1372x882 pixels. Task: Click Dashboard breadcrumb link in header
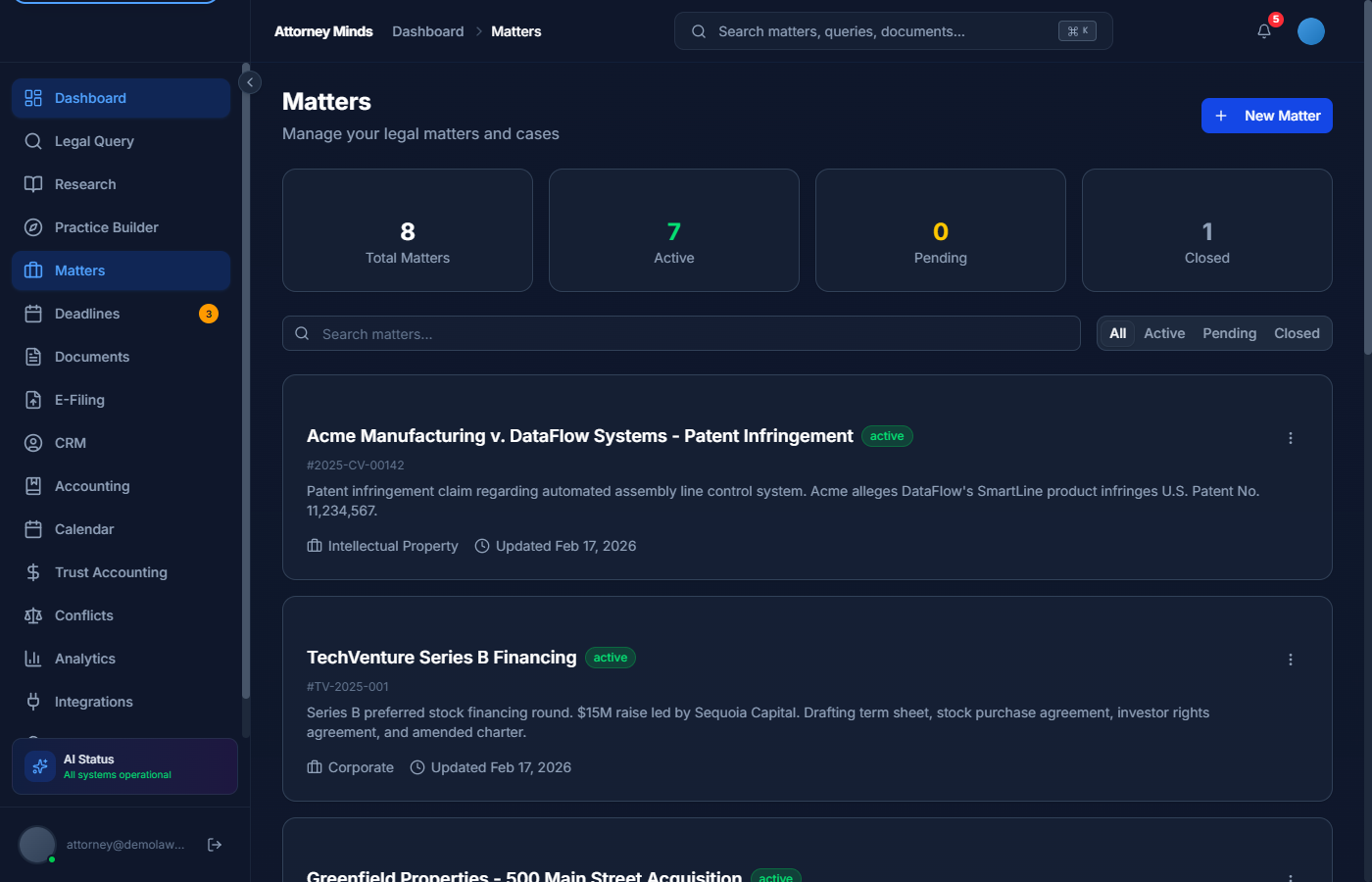click(427, 31)
